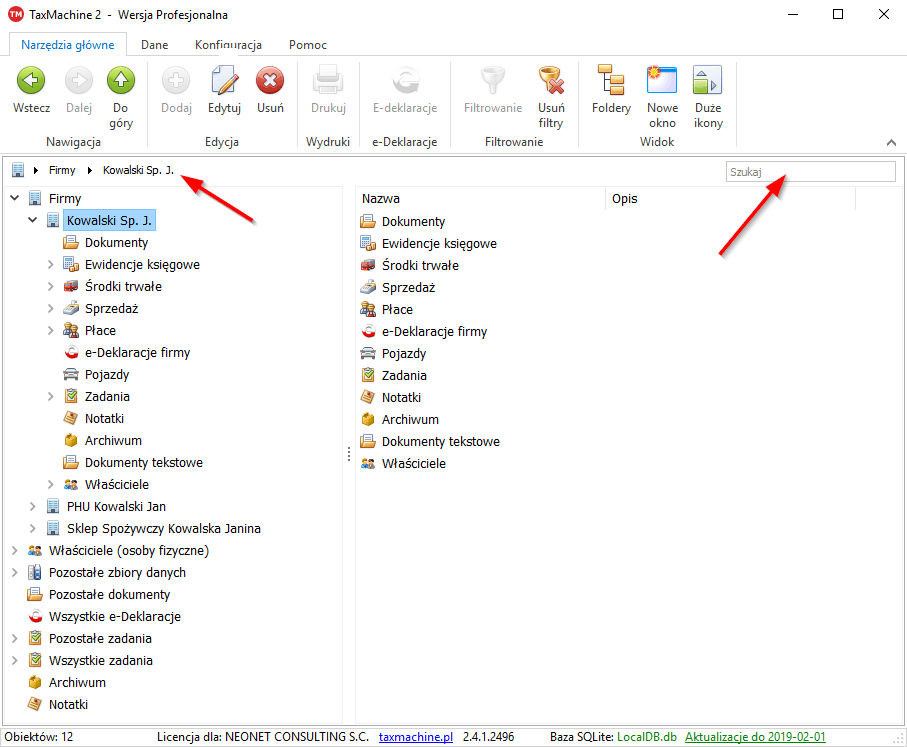The image size is (907, 747).
Task: Collapse the Kowalski Sp. J. tree node
Action: 33,221
